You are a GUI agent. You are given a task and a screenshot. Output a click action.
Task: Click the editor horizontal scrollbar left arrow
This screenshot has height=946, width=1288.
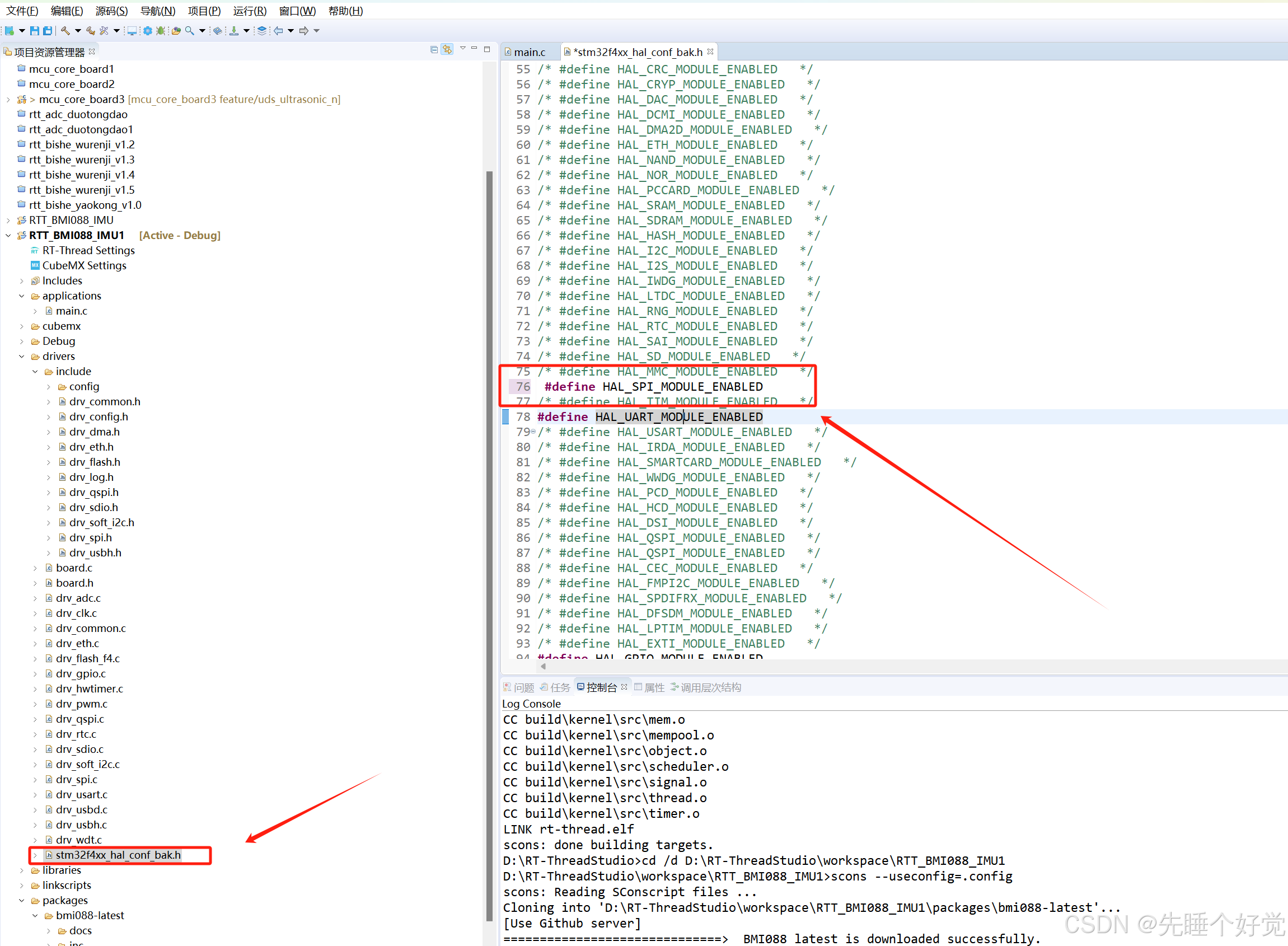coord(543,666)
